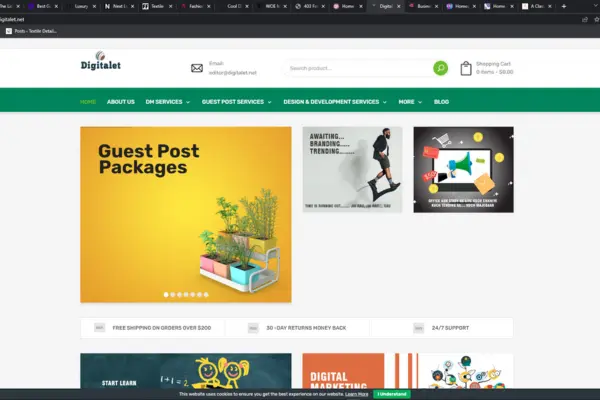Screen dimensions: 600x400
Task: Switch to the WDE browser tab
Action: 270,6
